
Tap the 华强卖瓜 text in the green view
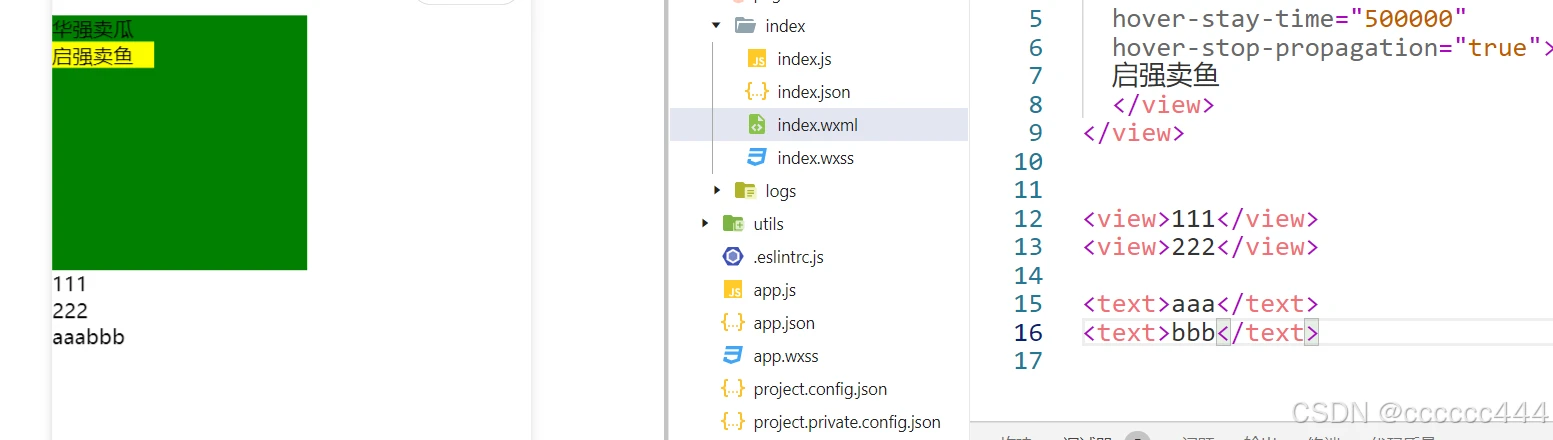[x=92, y=29]
